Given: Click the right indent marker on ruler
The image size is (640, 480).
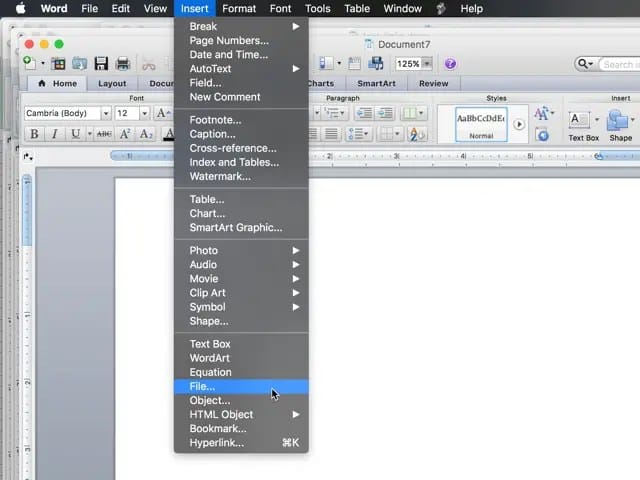Looking at the screenshot, I should tap(599, 156).
